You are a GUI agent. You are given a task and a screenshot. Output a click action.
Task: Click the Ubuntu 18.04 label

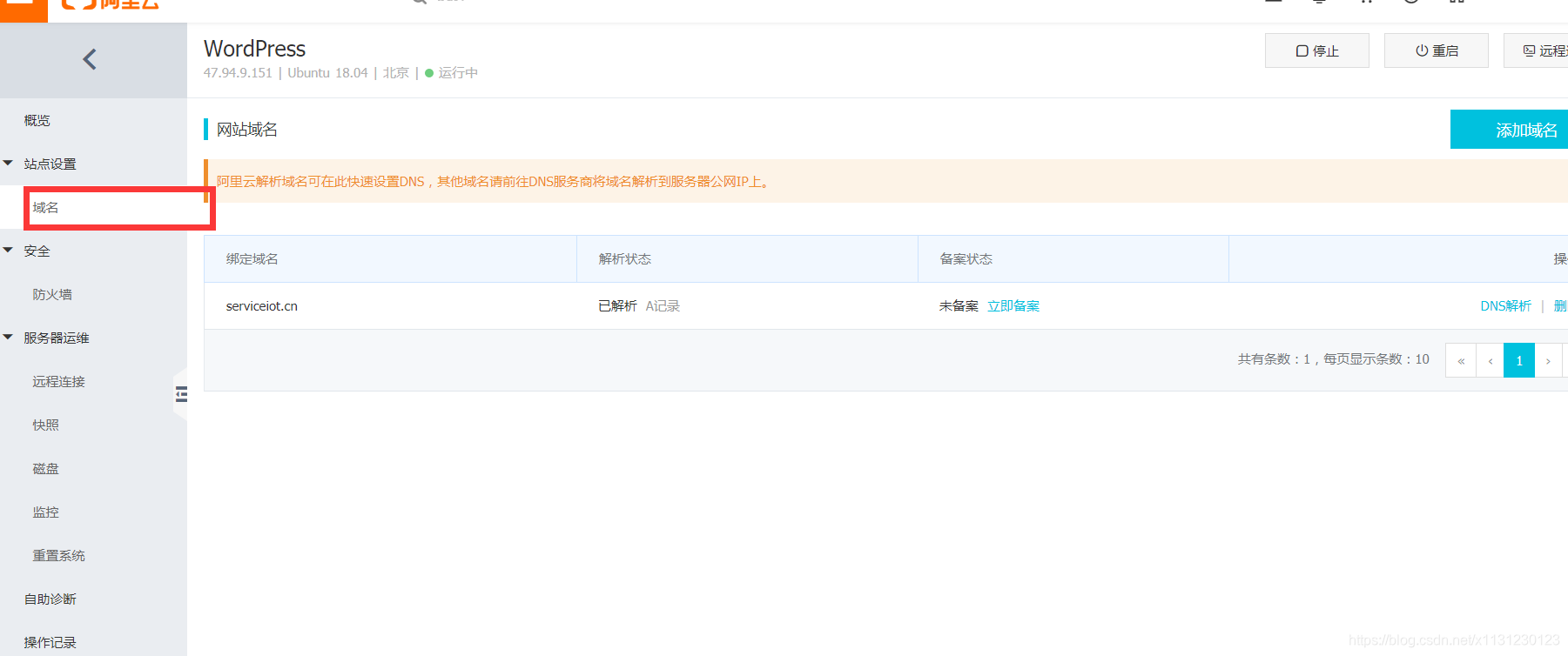pyautogui.click(x=327, y=73)
